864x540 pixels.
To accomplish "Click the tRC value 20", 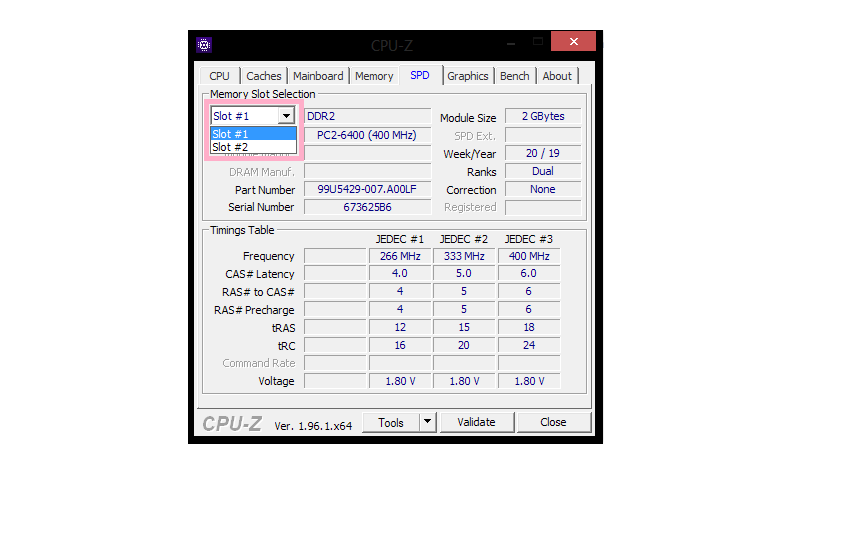I will coord(464,345).
